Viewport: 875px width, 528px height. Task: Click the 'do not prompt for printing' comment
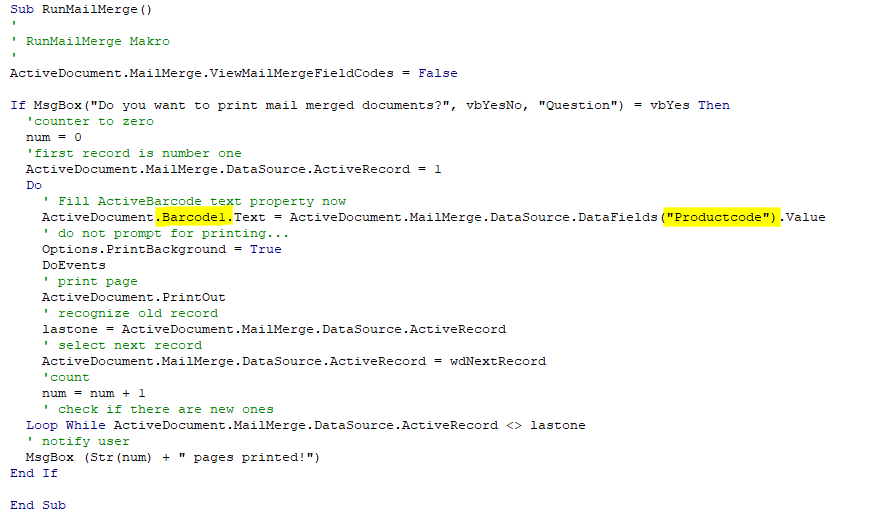[x=165, y=233]
